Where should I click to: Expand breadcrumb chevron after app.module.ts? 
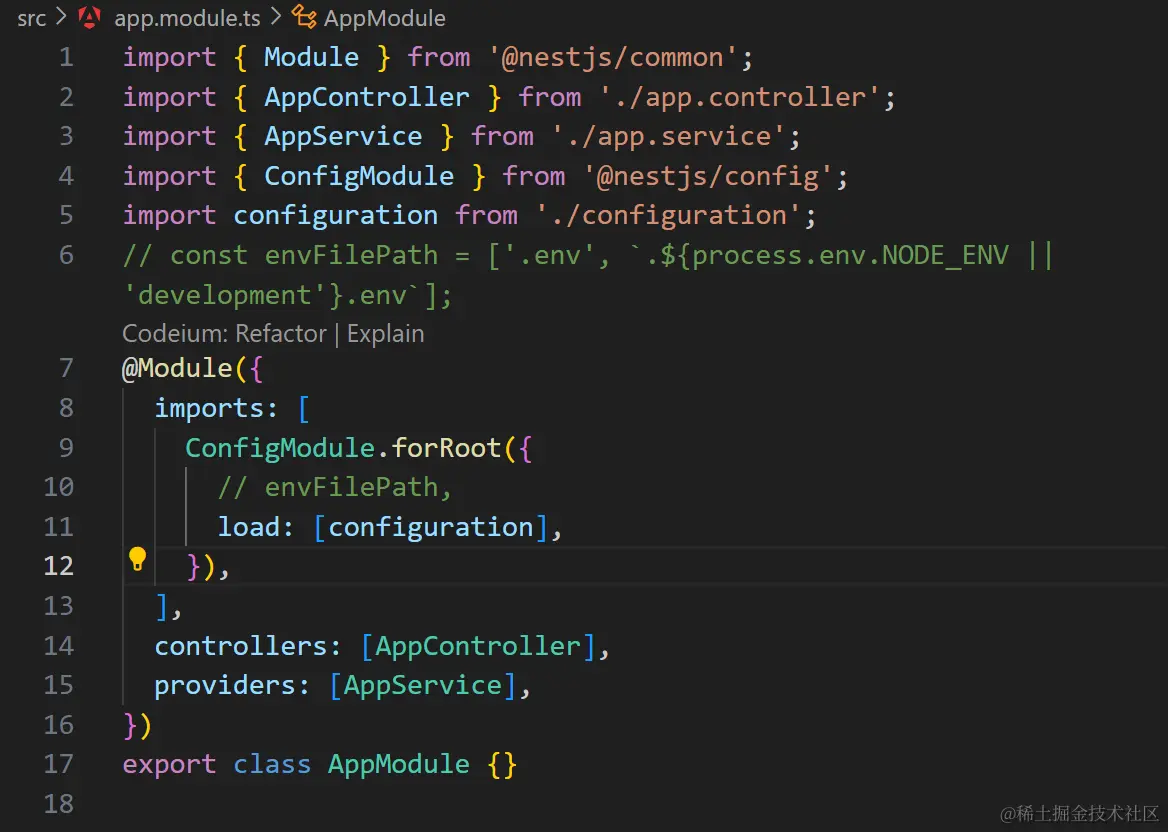click(276, 17)
